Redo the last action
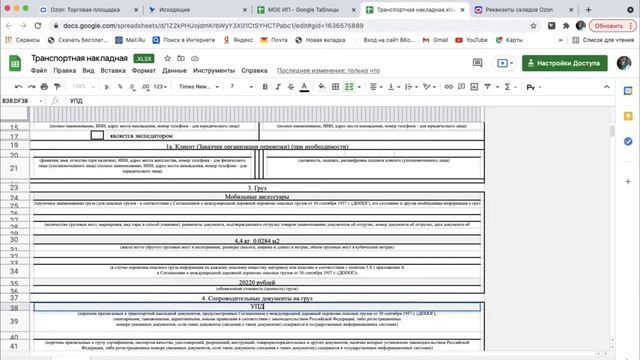640x360 pixels. [31, 87]
